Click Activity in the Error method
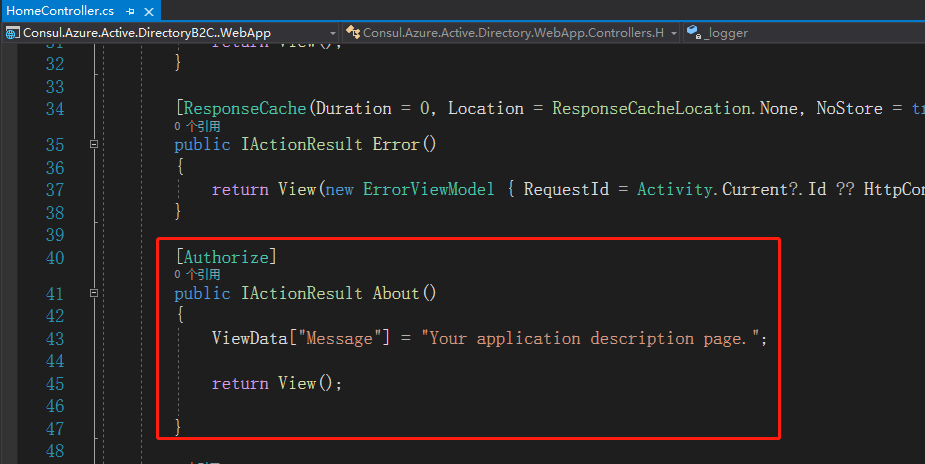This screenshot has height=464, width=925. pyautogui.click(x=675, y=189)
